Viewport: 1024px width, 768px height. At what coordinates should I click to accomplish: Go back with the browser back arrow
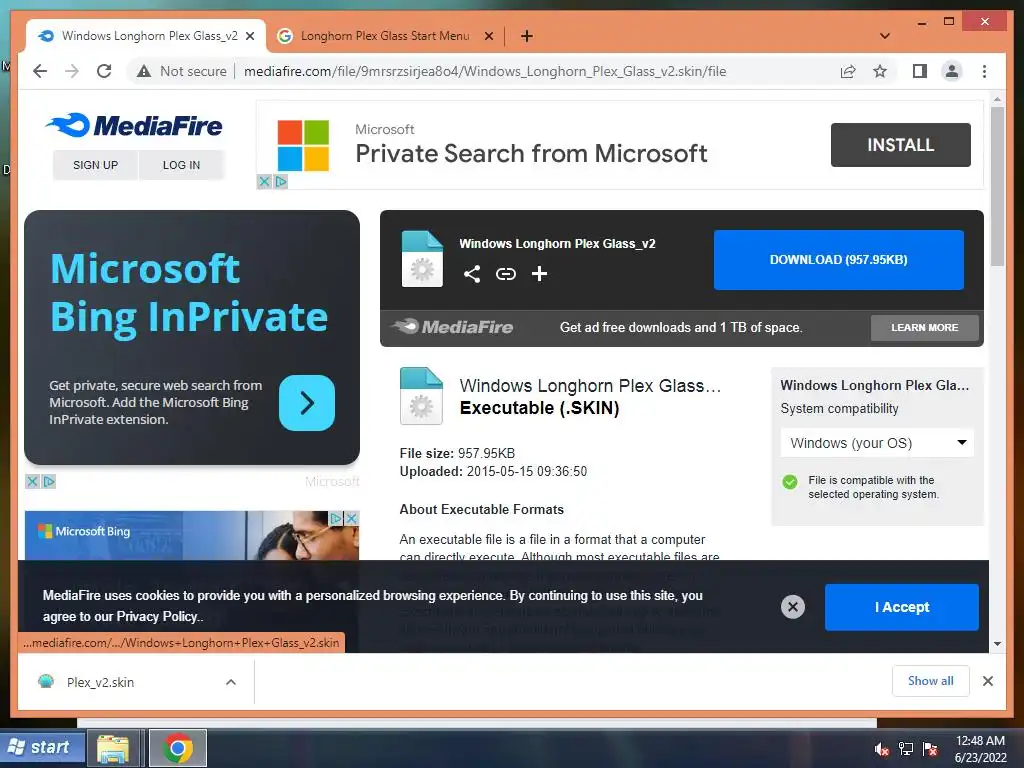40,71
